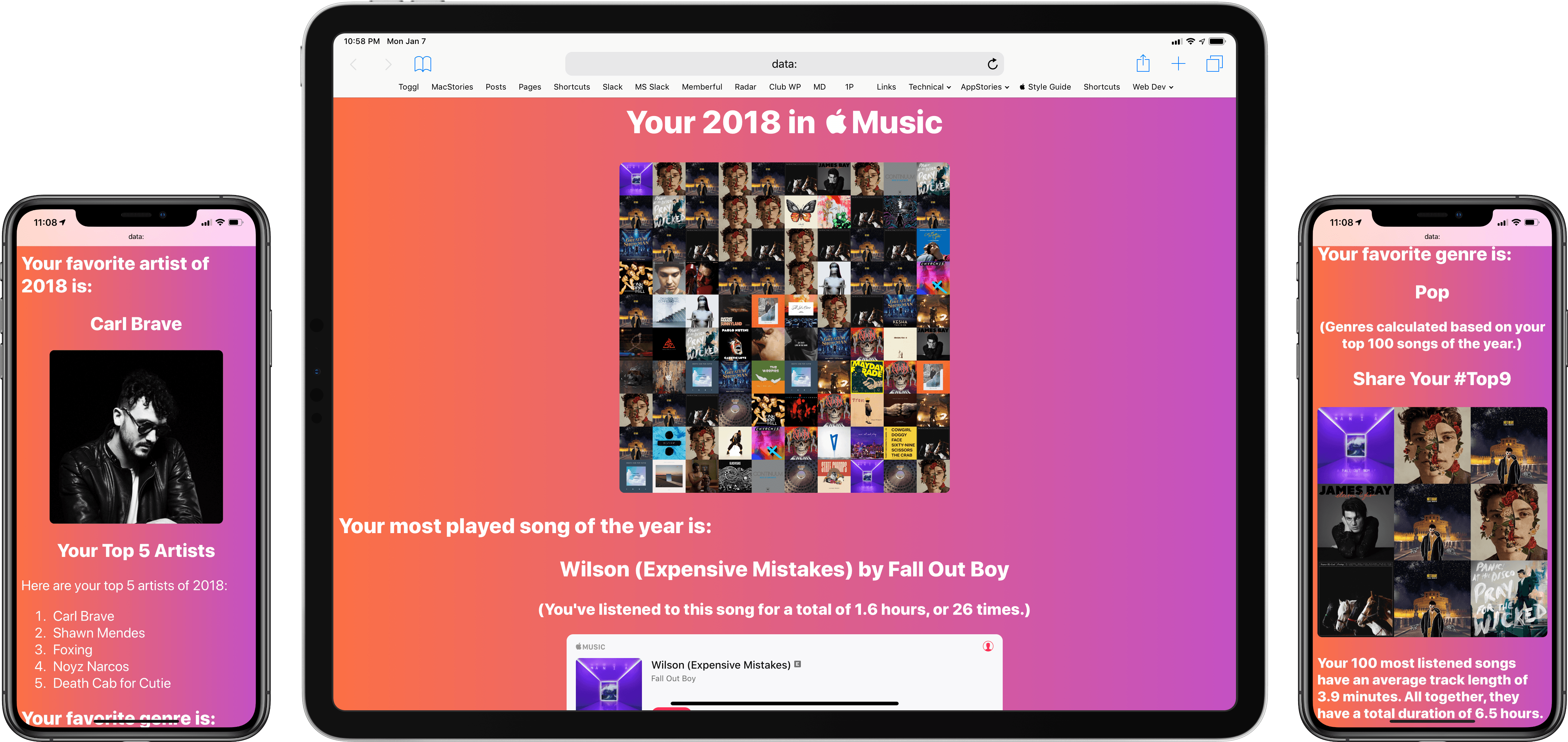Expand the Web Dev bookmarks folder
Image resolution: width=1568 pixels, height=742 pixels.
point(1152,87)
